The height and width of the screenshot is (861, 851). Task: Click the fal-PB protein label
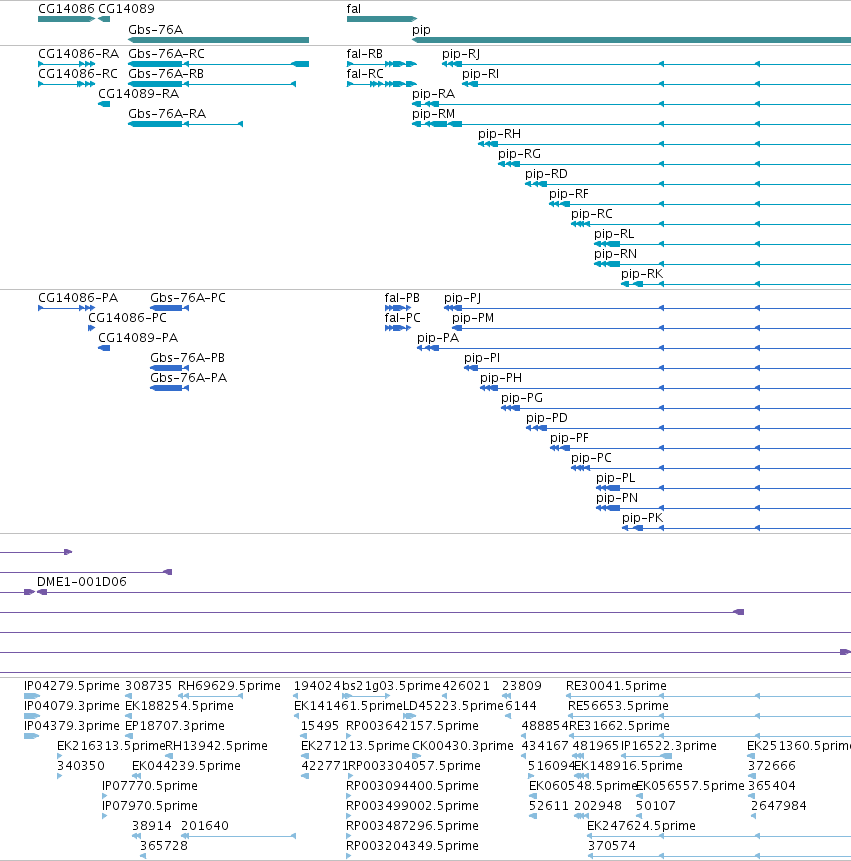(402, 298)
